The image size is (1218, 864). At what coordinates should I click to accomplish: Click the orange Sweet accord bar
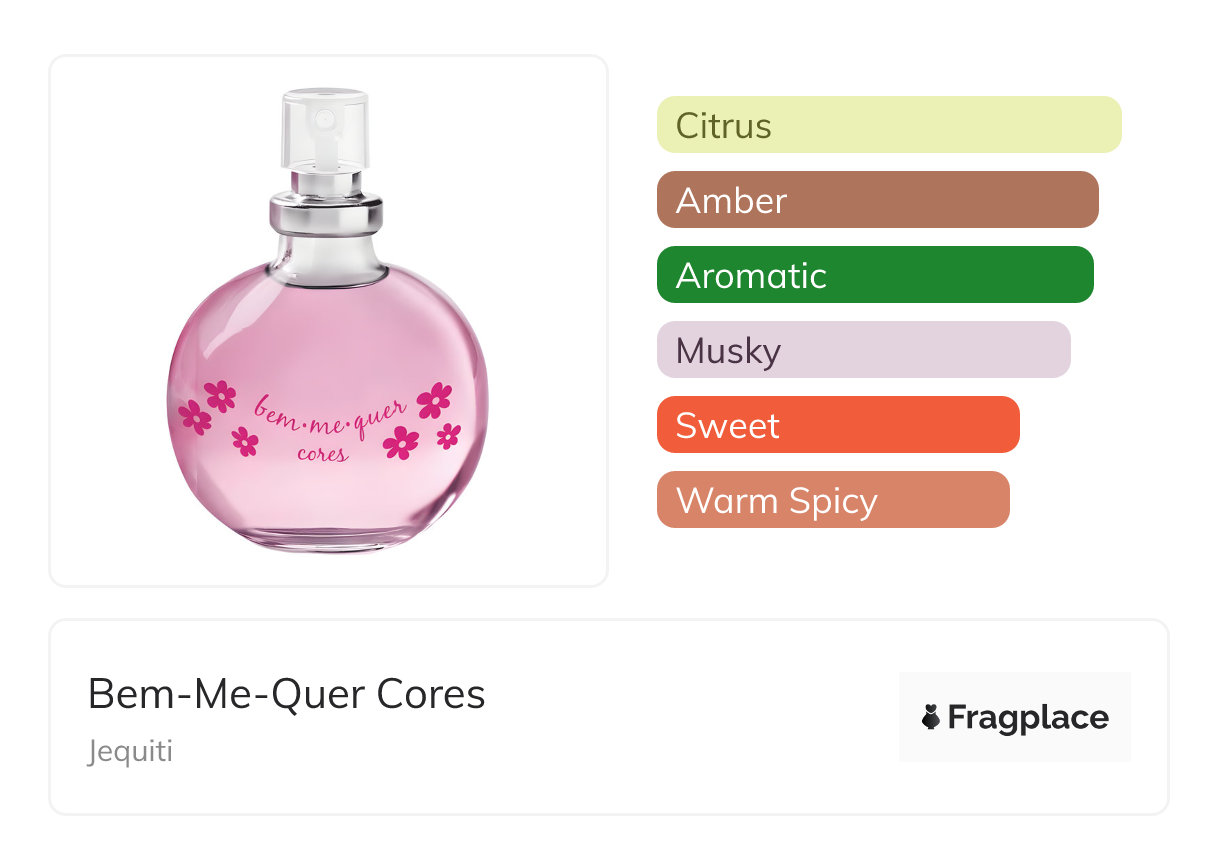point(838,425)
